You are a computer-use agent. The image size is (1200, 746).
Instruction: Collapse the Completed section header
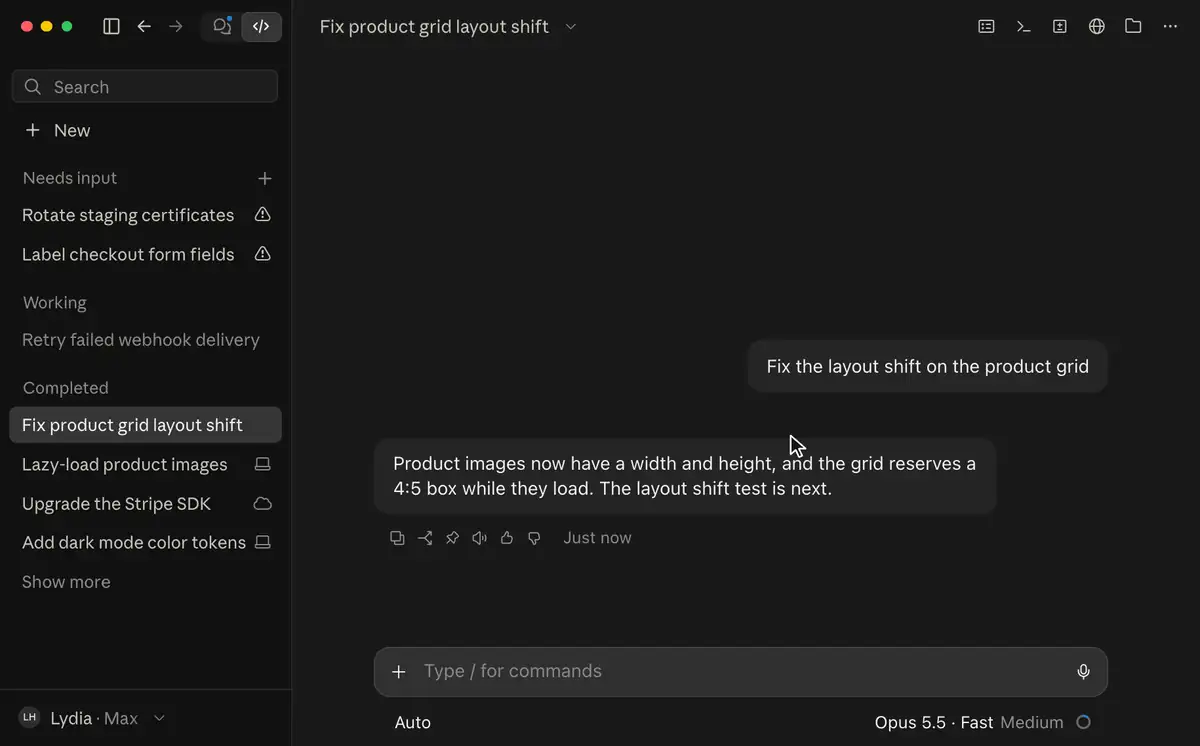click(66, 388)
